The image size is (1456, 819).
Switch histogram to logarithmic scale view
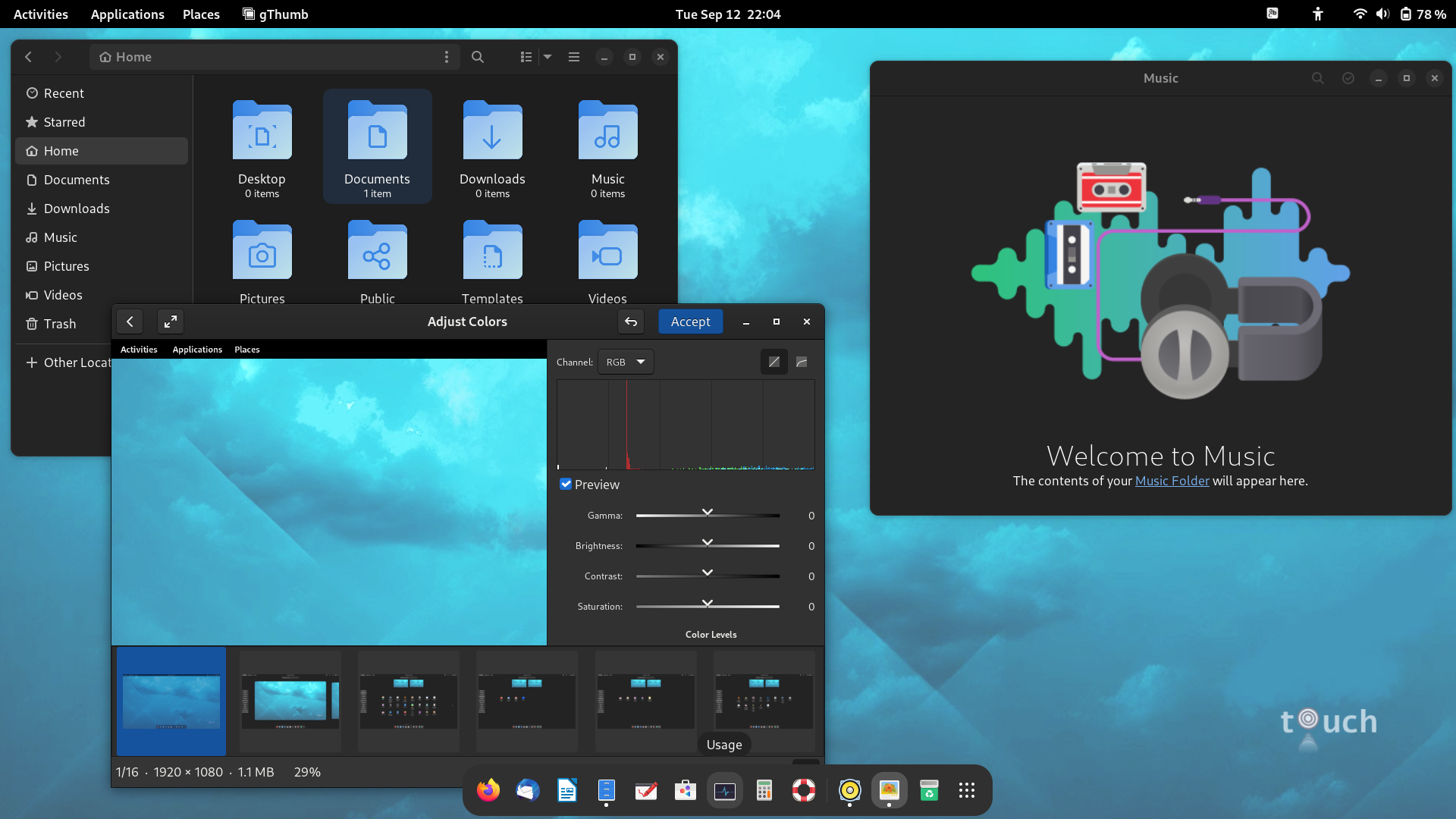tap(802, 362)
